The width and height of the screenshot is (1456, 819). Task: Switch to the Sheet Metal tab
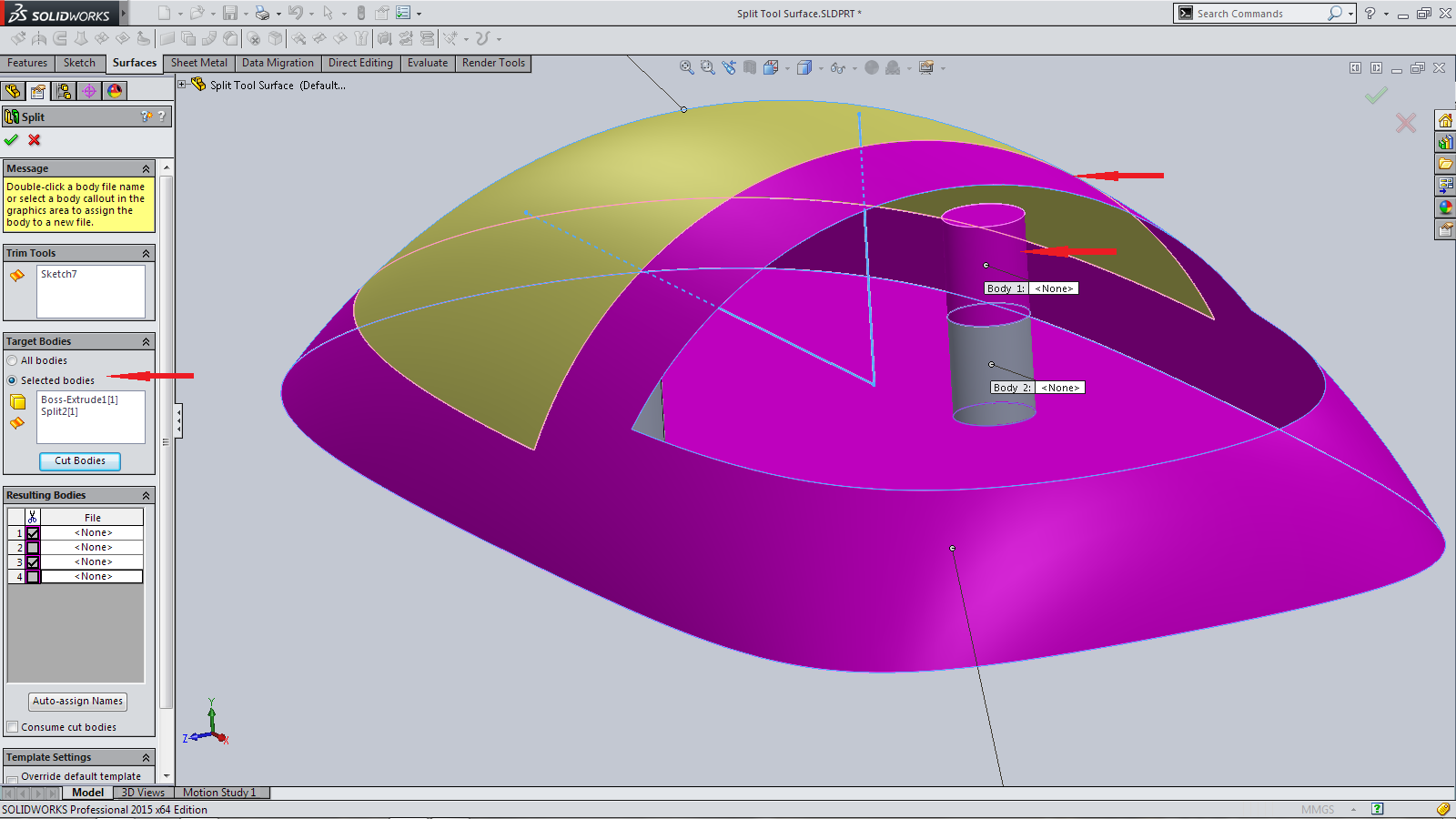[x=198, y=63]
